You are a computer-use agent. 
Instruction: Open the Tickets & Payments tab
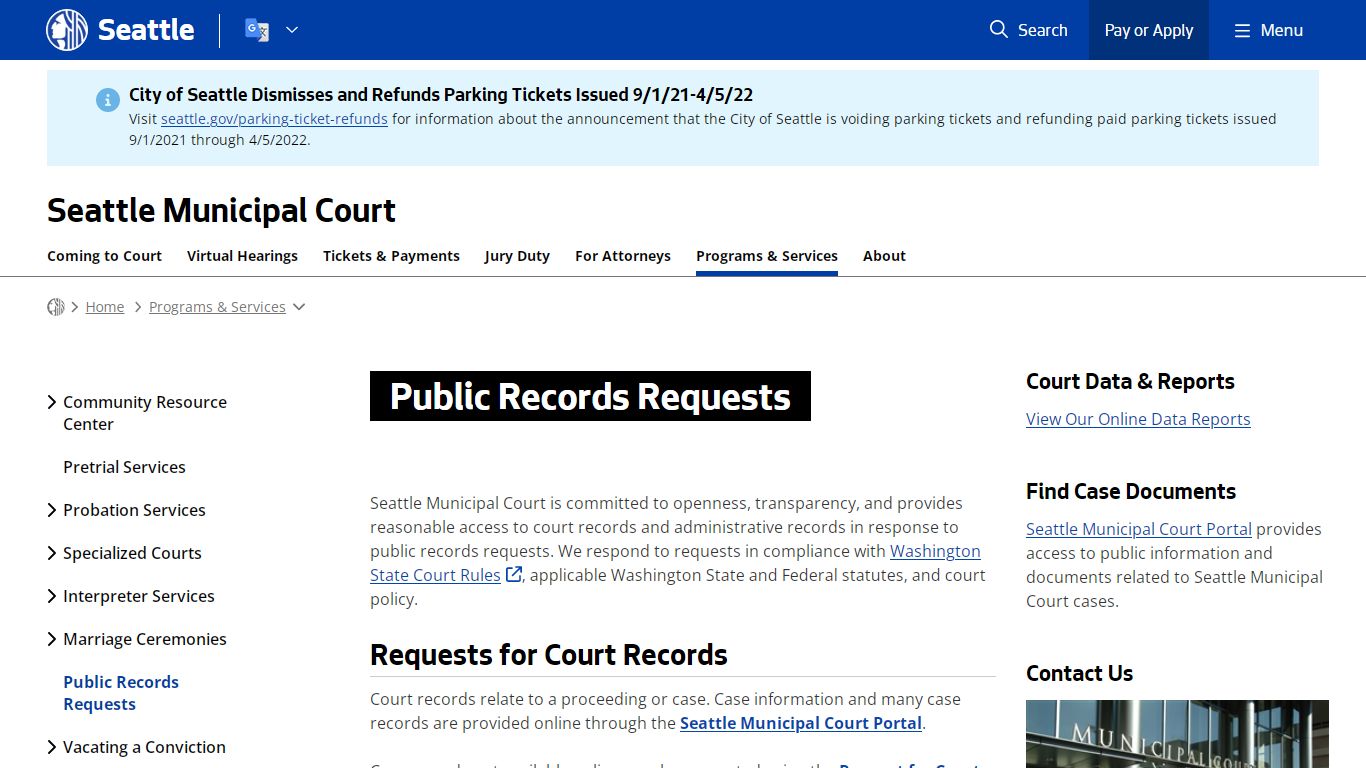pos(391,256)
